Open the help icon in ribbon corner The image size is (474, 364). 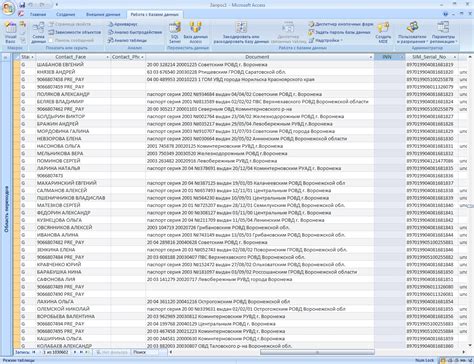click(446, 14)
